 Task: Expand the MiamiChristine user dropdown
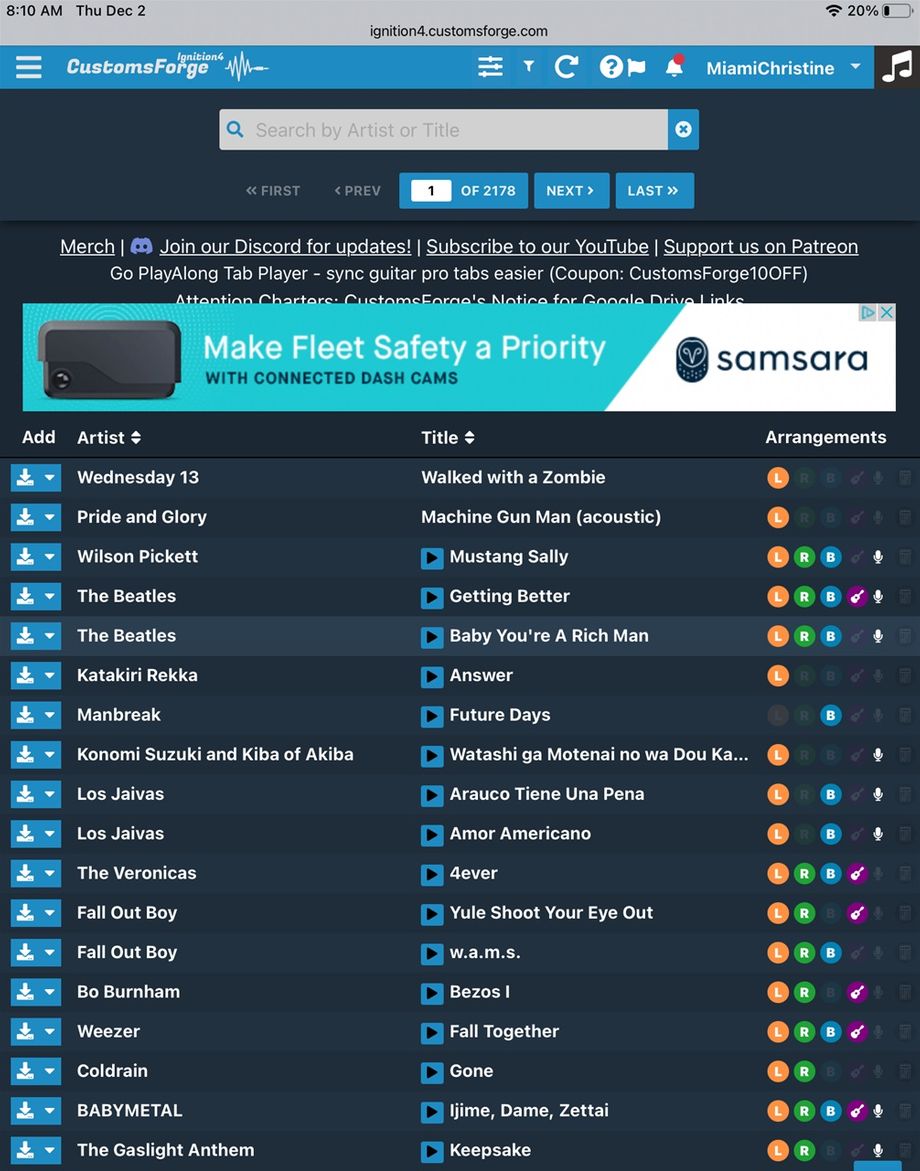855,66
